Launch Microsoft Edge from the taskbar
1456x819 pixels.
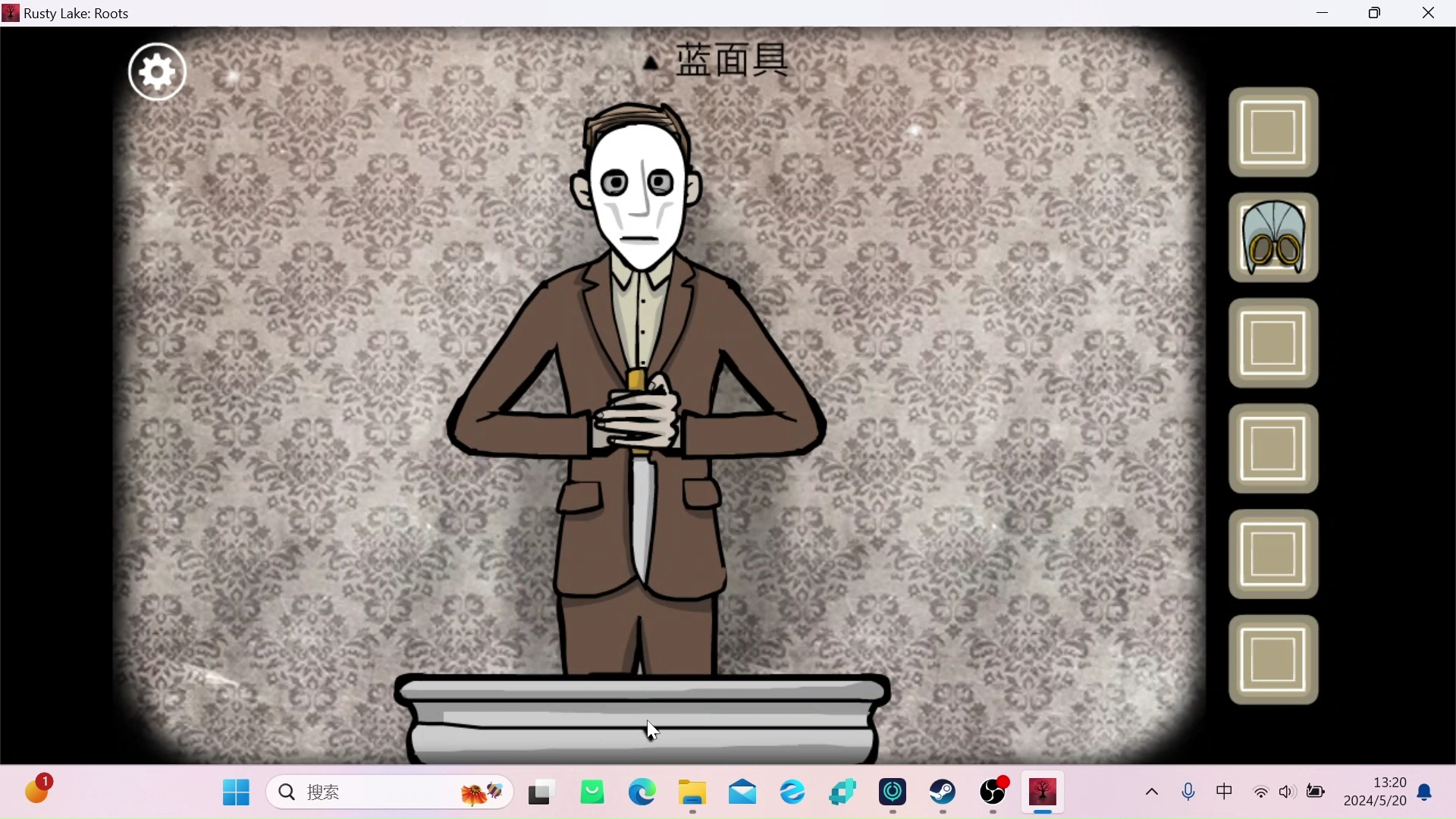(x=642, y=792)
